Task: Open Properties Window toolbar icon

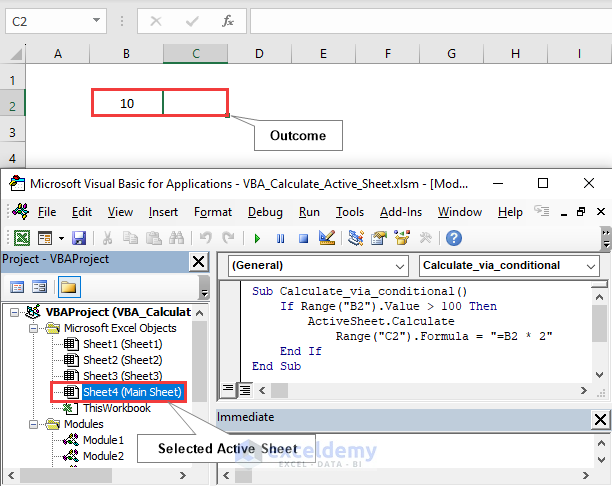Action: coord(379,238)
